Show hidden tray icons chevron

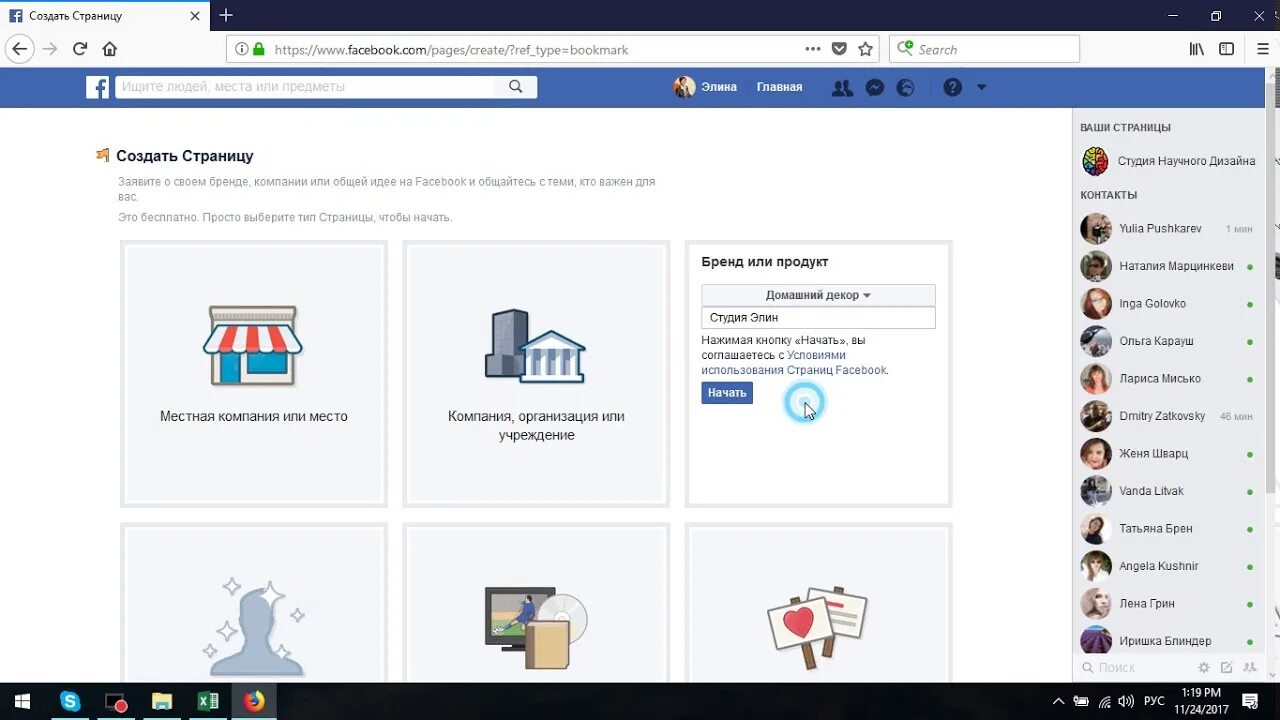pos(1059,701)
